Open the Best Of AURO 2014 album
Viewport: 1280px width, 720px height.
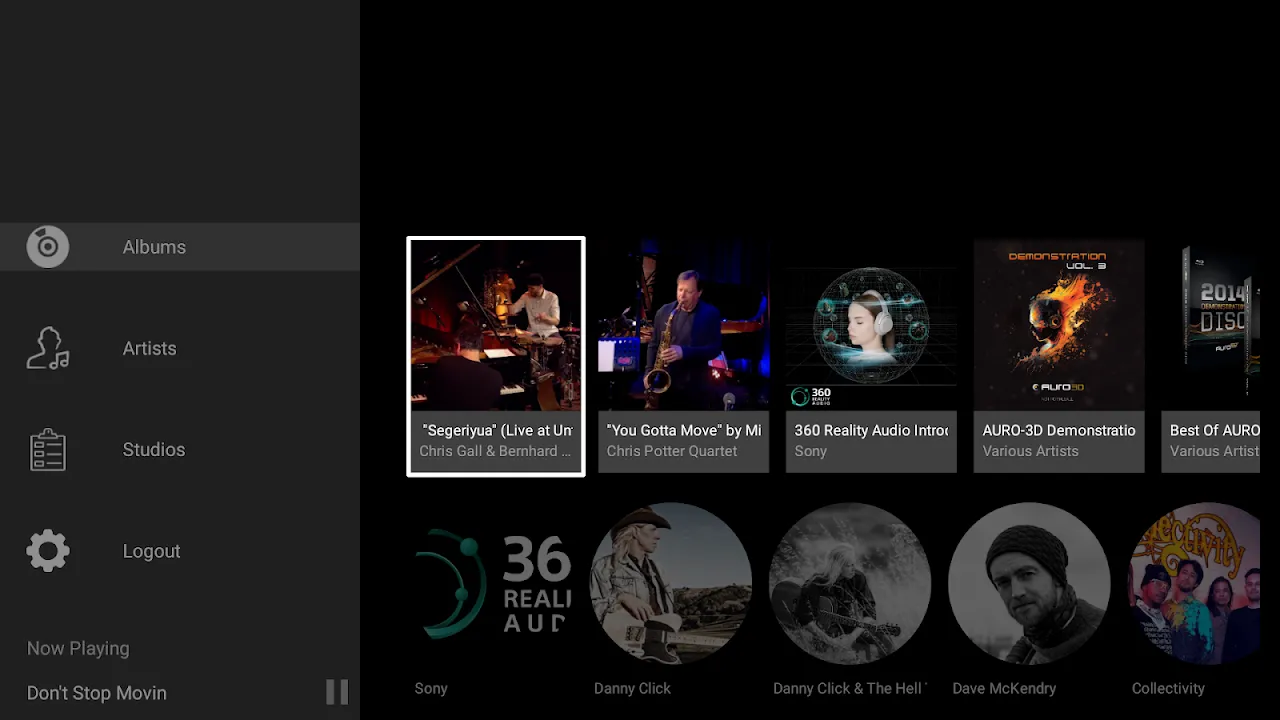[x=1214, y=326]
